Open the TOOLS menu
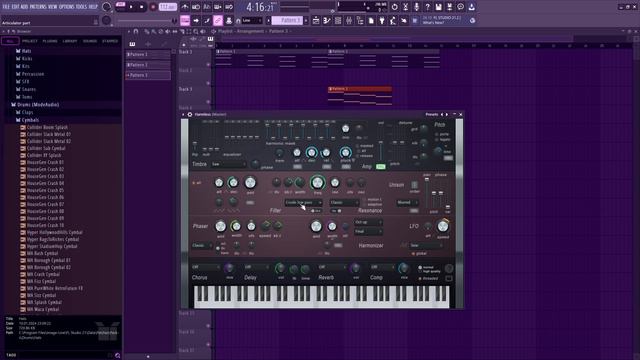 [x=81, y=7]
